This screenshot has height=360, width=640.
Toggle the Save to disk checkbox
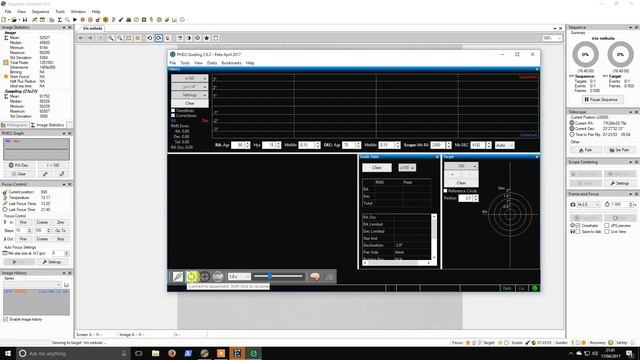tap(578, 231)
